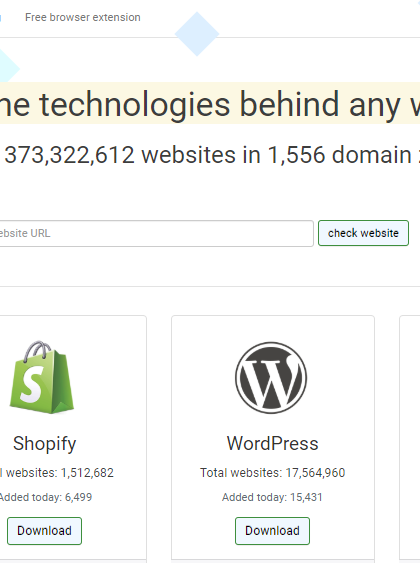Viewport: 420px width, 563px height.
Task: Open the Free browser extension link
Action: (83, 17)
